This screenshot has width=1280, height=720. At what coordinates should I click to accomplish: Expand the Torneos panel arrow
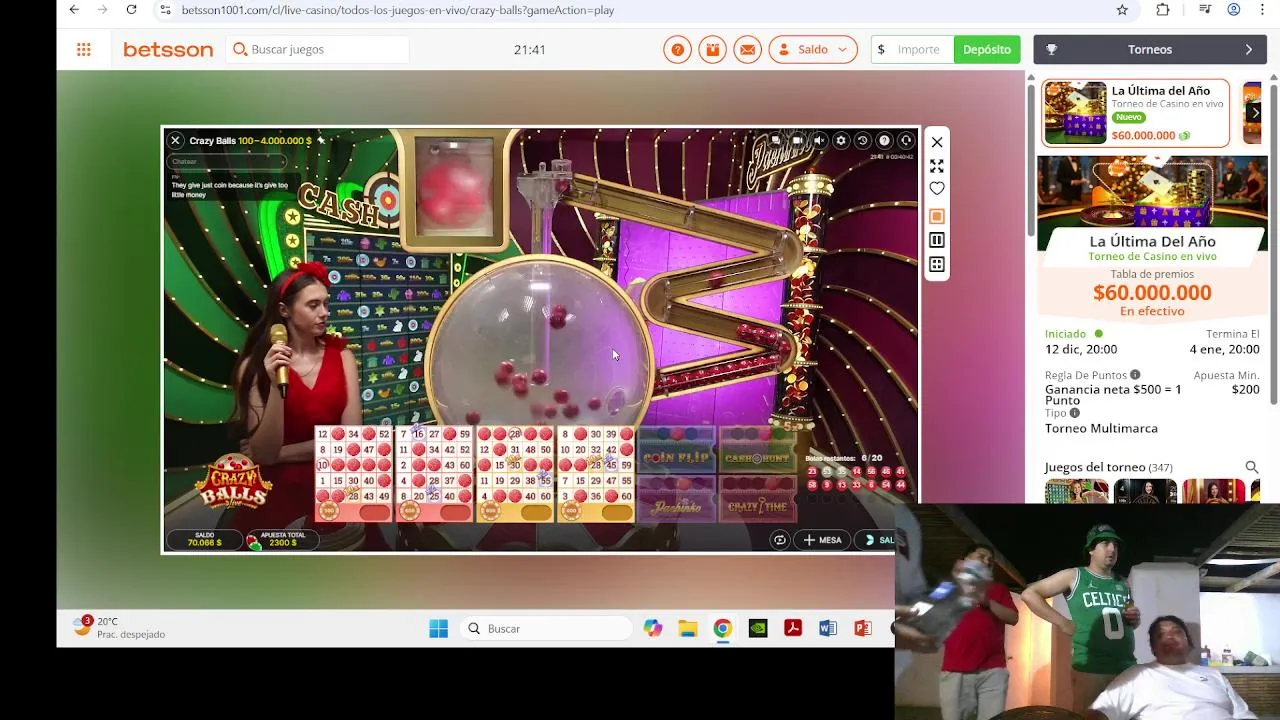coord(1249,49)
